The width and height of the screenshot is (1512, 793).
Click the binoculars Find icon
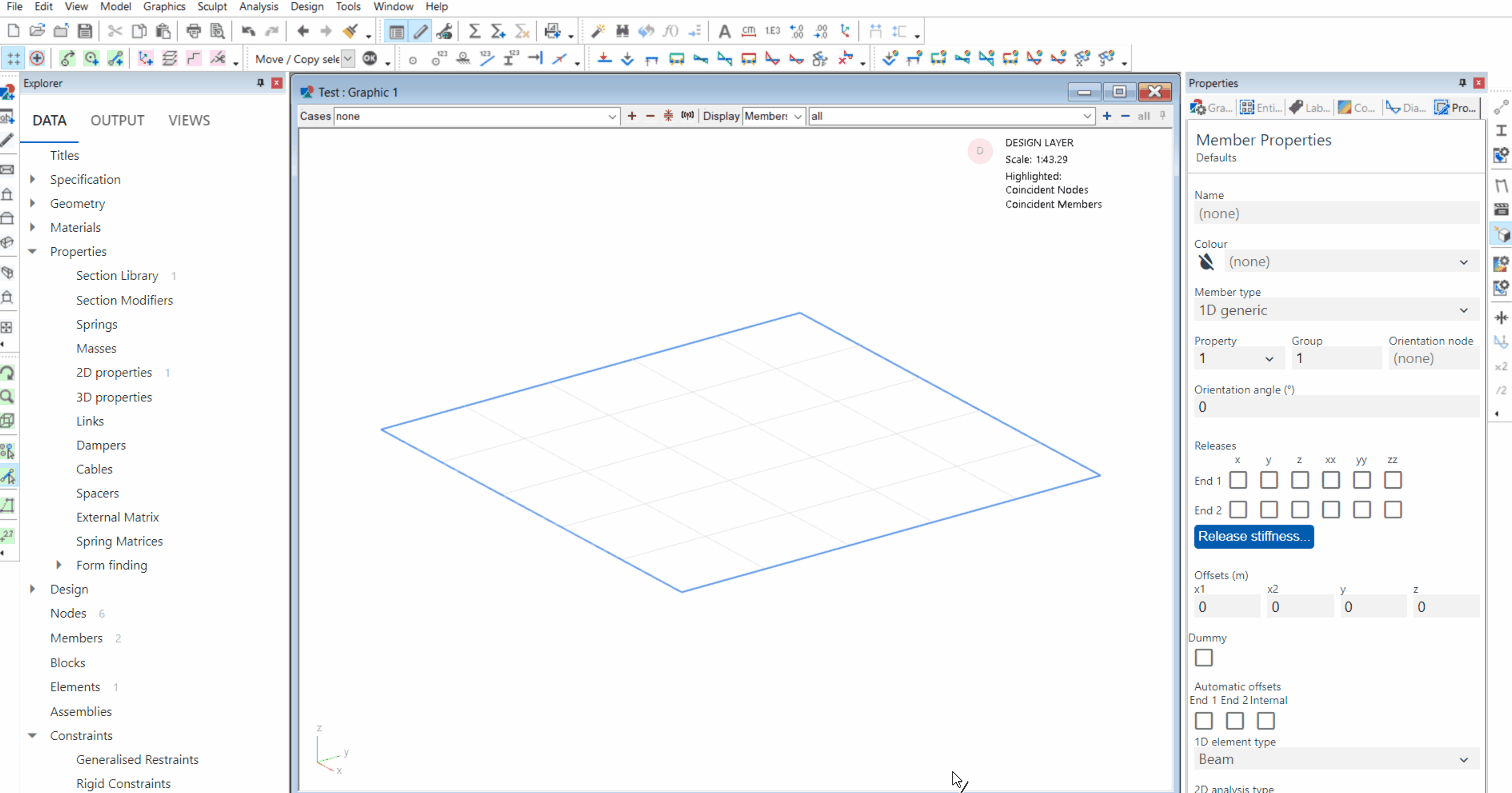[x=623, y=31]
